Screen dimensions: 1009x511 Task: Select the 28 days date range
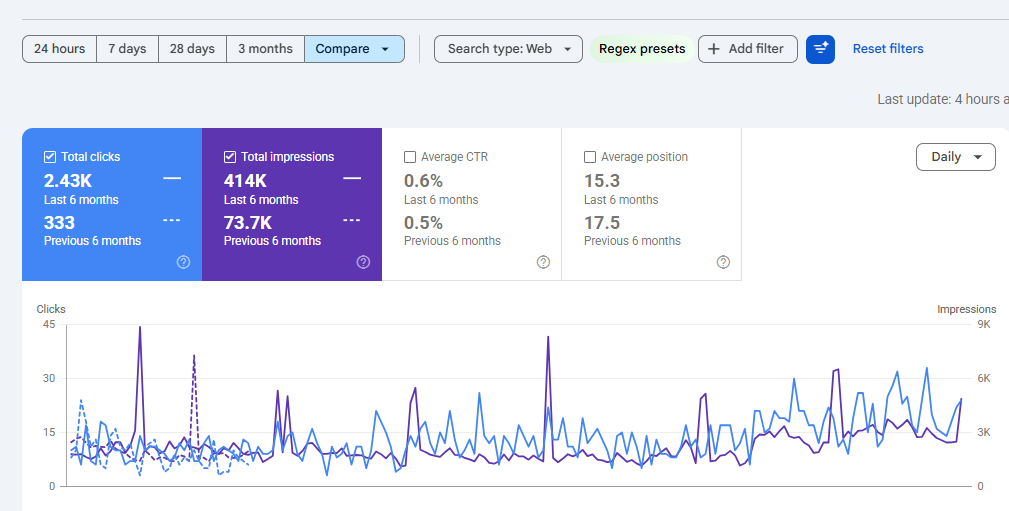[x=192, y=49]
